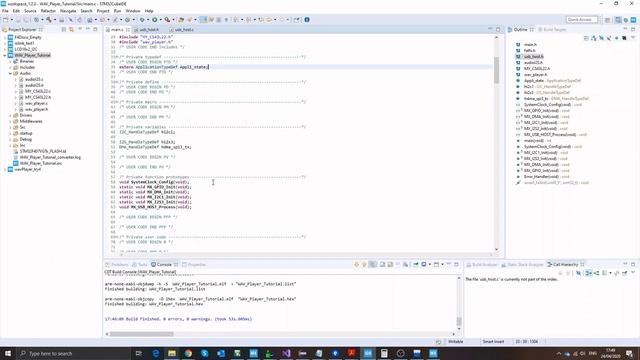Click Pin Console icon in console toolbar

click(416, 264)
